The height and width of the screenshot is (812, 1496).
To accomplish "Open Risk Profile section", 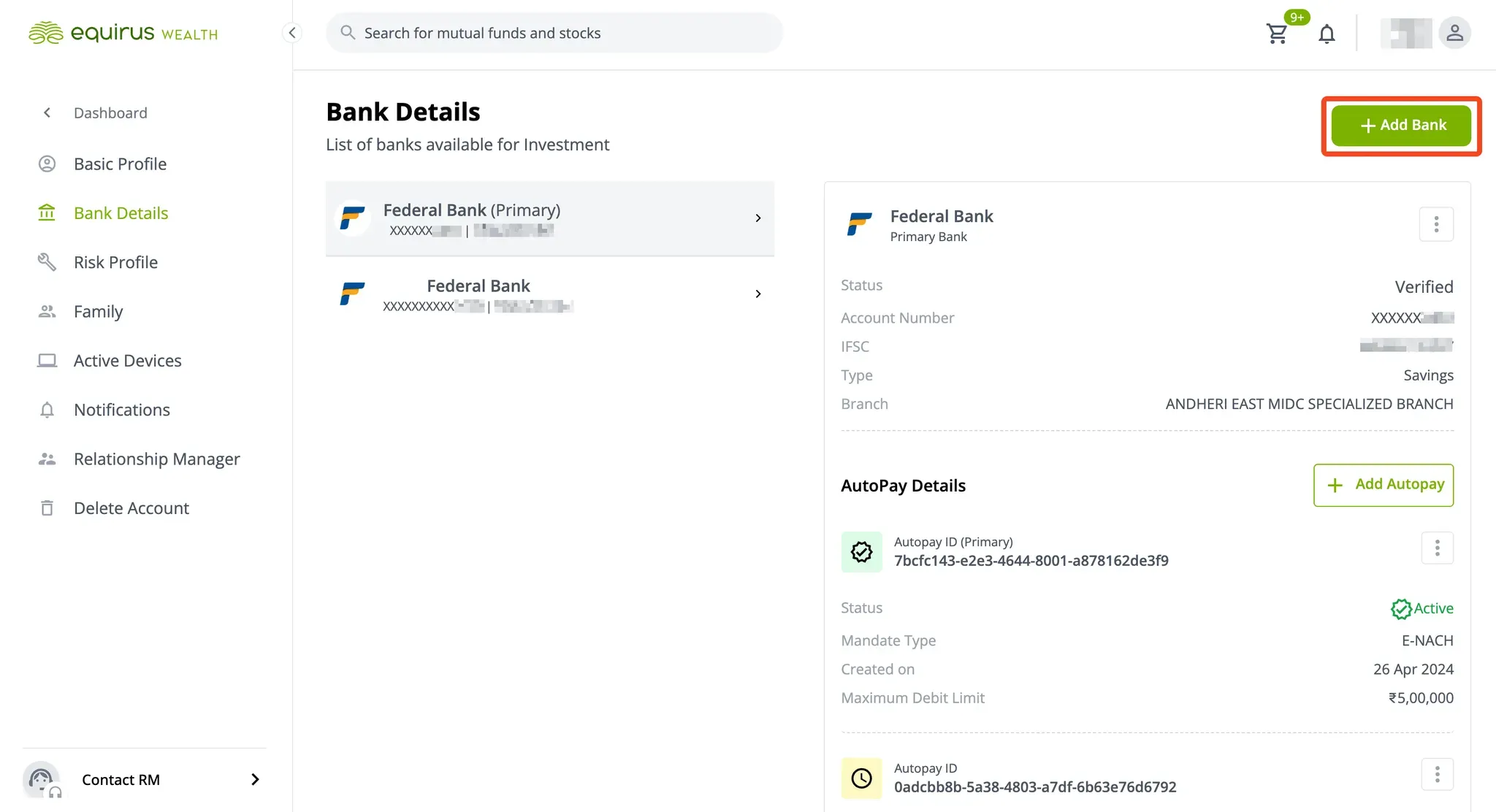I will tap(115, 261).
